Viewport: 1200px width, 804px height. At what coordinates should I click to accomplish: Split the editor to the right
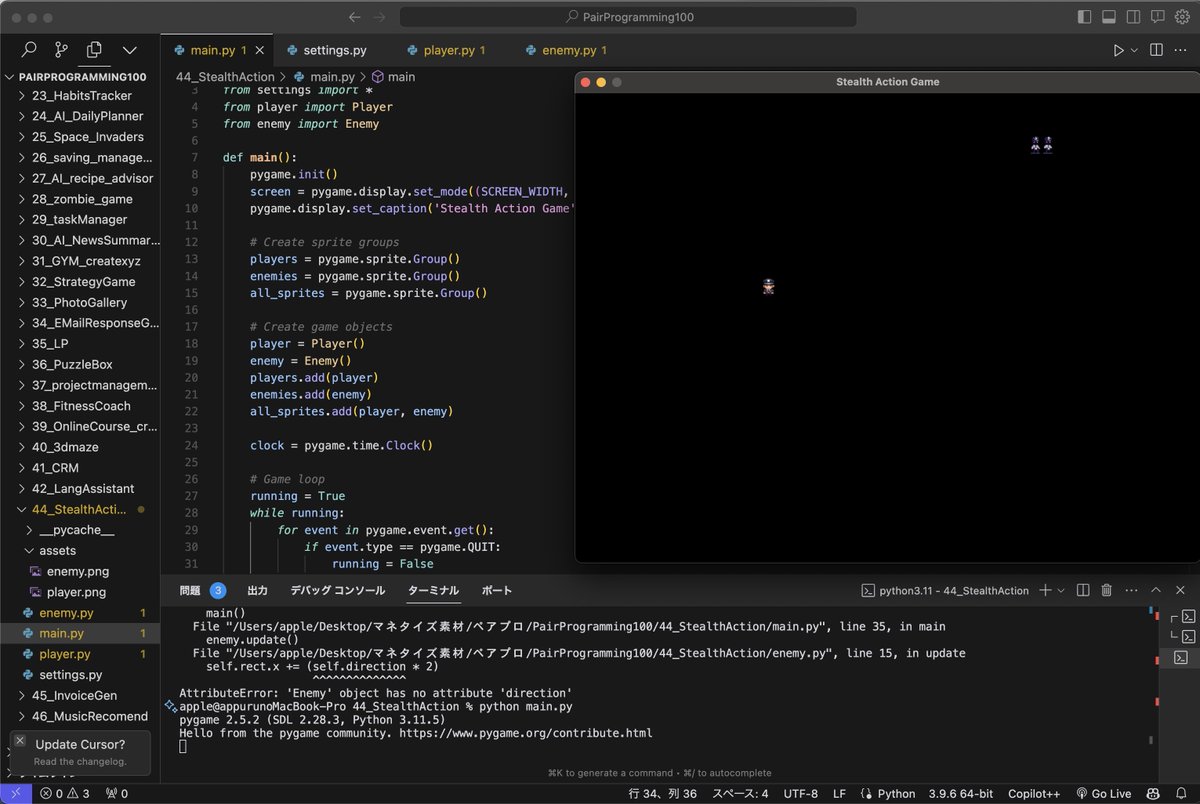click(1156, 50)
